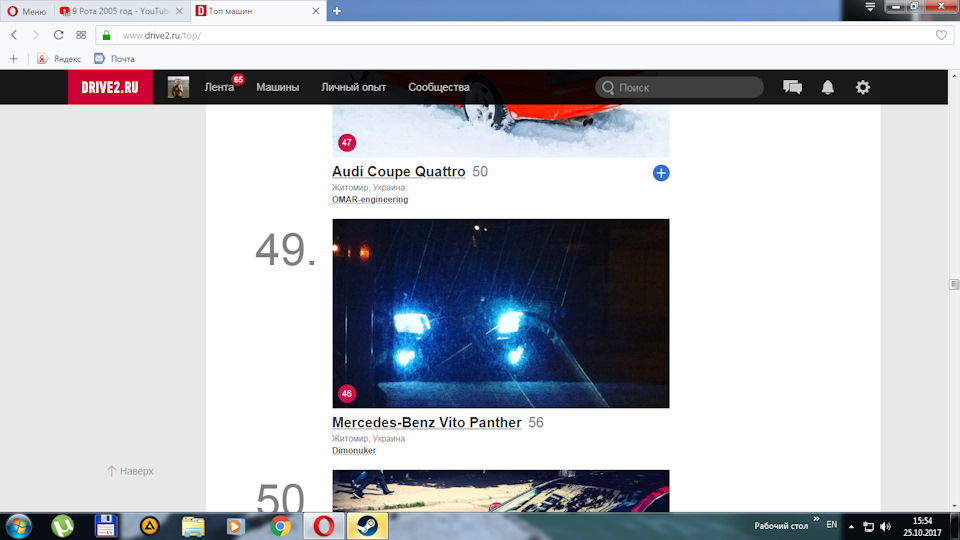960x540 pixels.
Task: Open the Почта bookmark
Action: click(x=114, y=59)
